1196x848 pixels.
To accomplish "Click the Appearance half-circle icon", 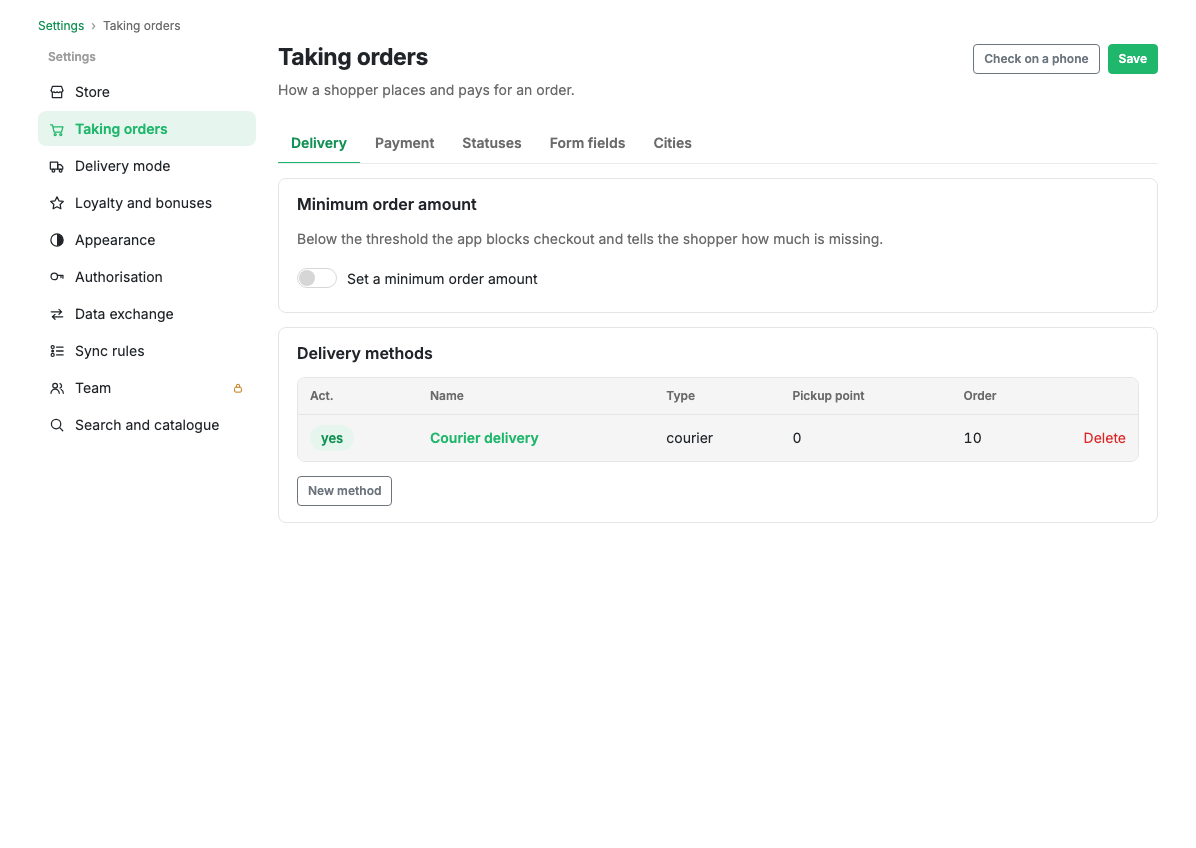I will (57, 240).
